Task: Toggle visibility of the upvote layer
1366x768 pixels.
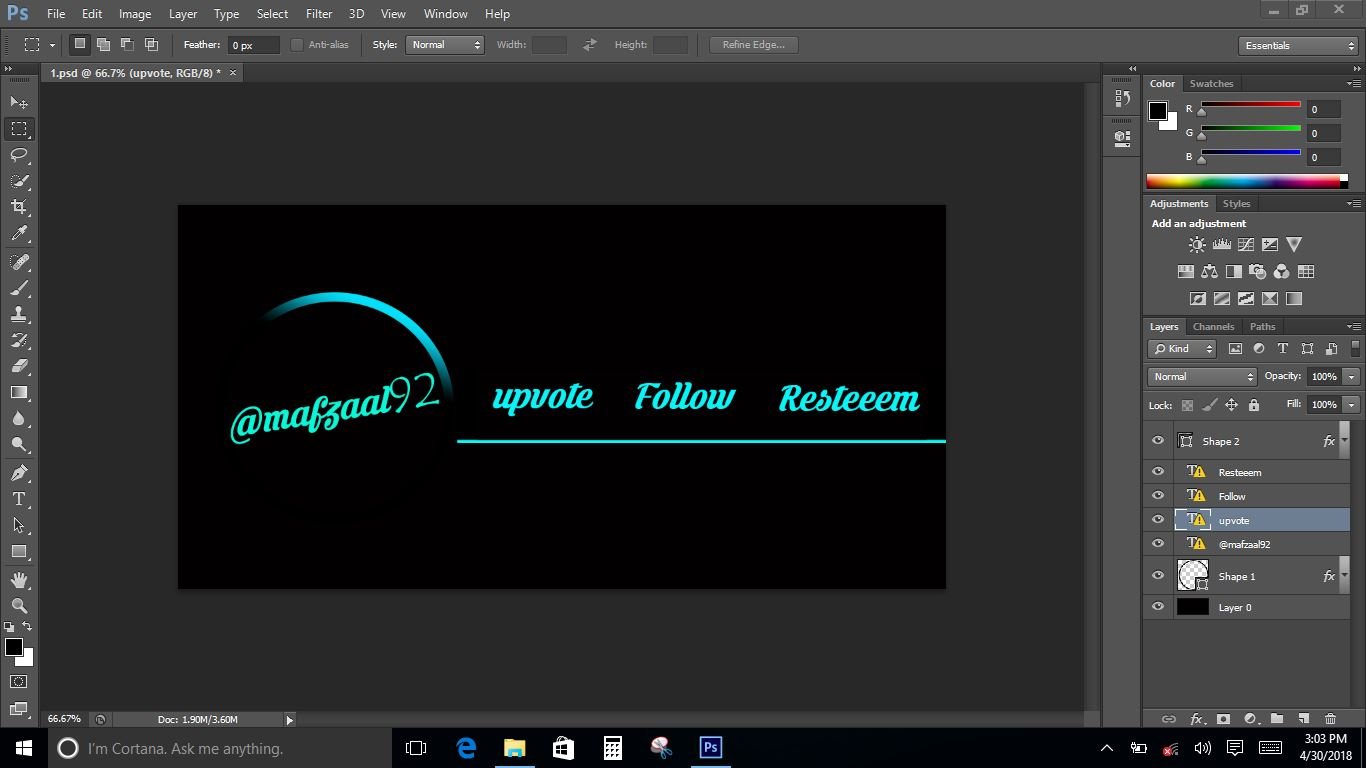Action: pyautogui.click(x=1158, y=520)
